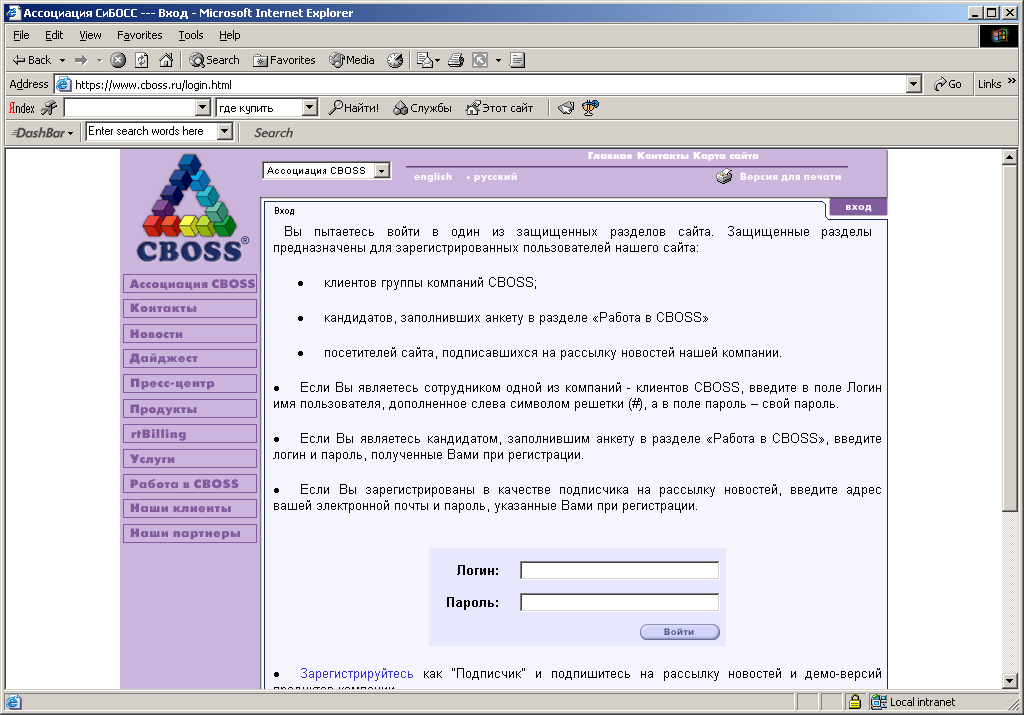Click the Yandex bar trophy icon
1024x715 pixels.
[x=590, y=108]
